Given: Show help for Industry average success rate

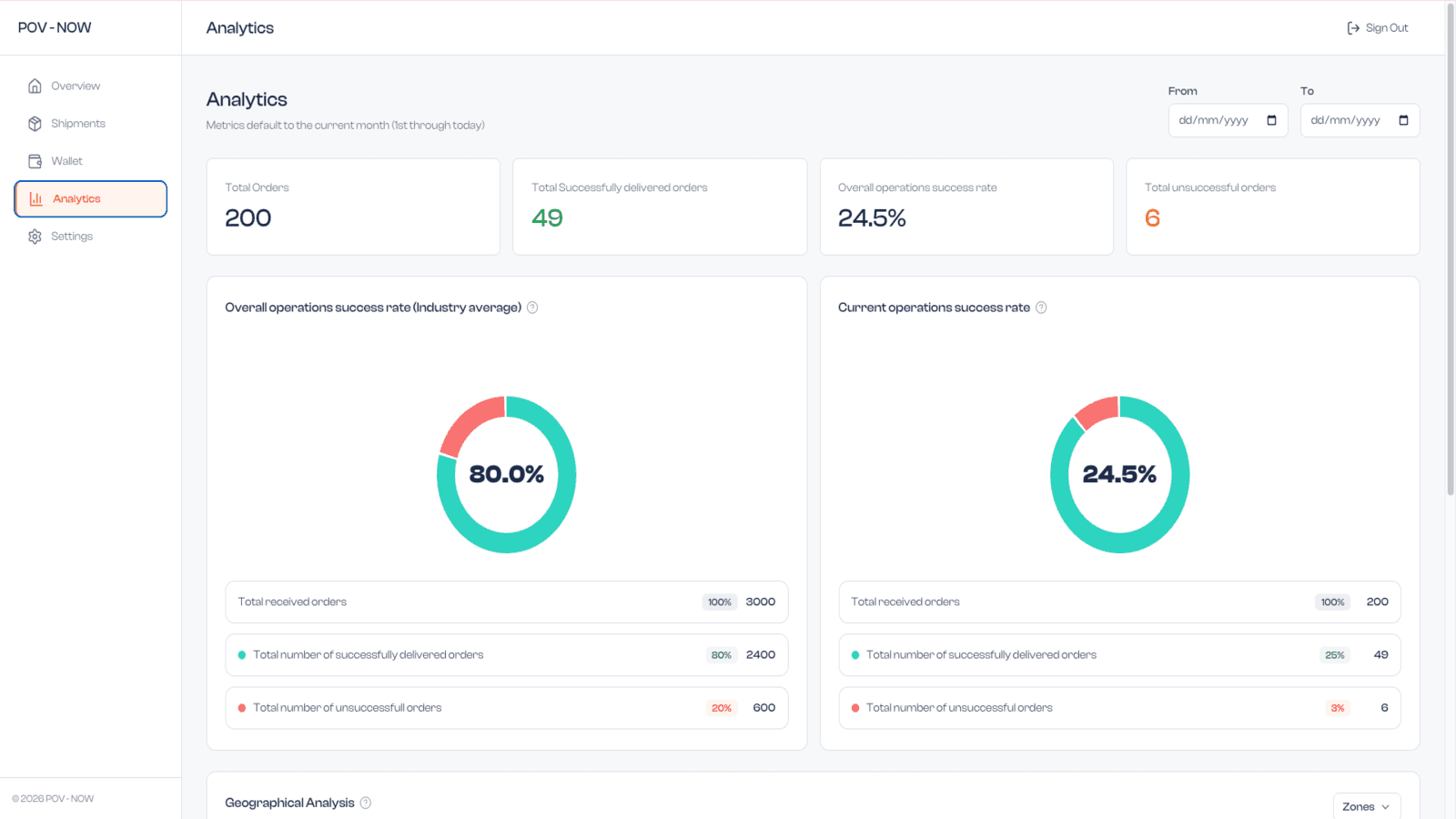Looking at the screenshot, I should point(532,308).
